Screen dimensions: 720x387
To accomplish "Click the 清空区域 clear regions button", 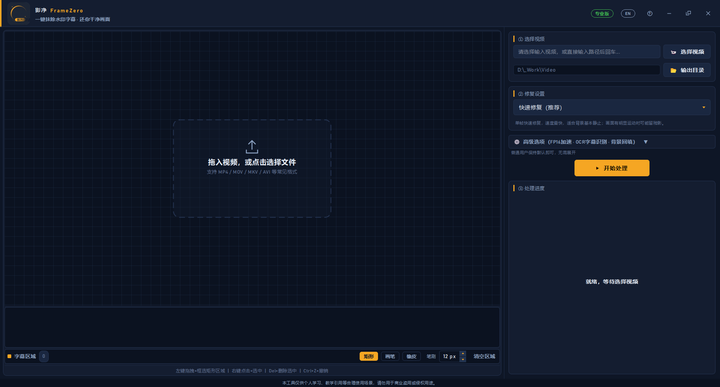I will tap(484, 356).
